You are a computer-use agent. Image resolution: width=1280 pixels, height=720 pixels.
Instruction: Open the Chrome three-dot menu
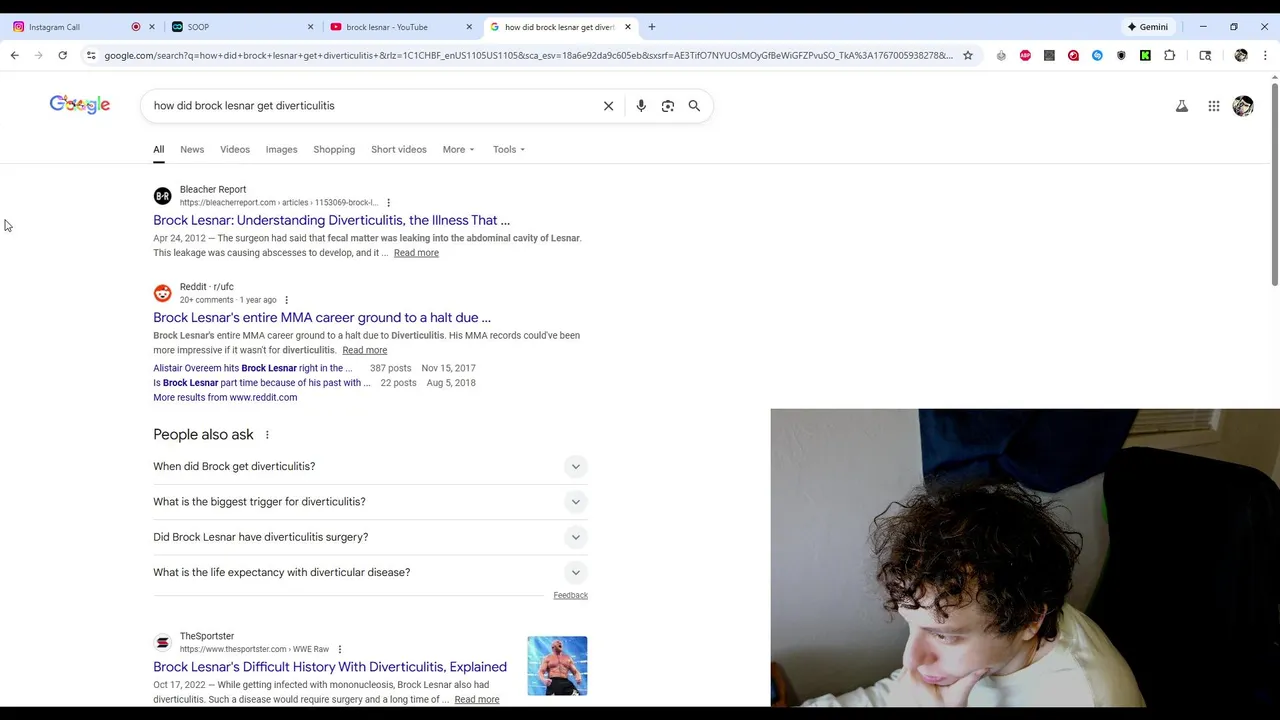(1265, 55)
